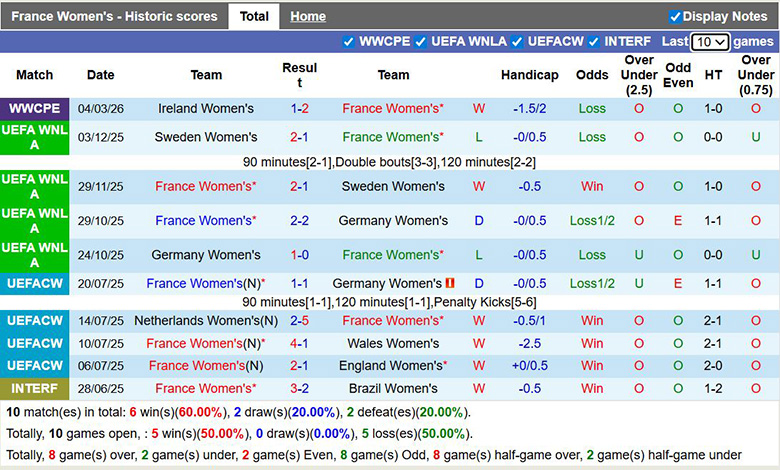
Task: Select the Total tab
Action: (x=254, y=16)
